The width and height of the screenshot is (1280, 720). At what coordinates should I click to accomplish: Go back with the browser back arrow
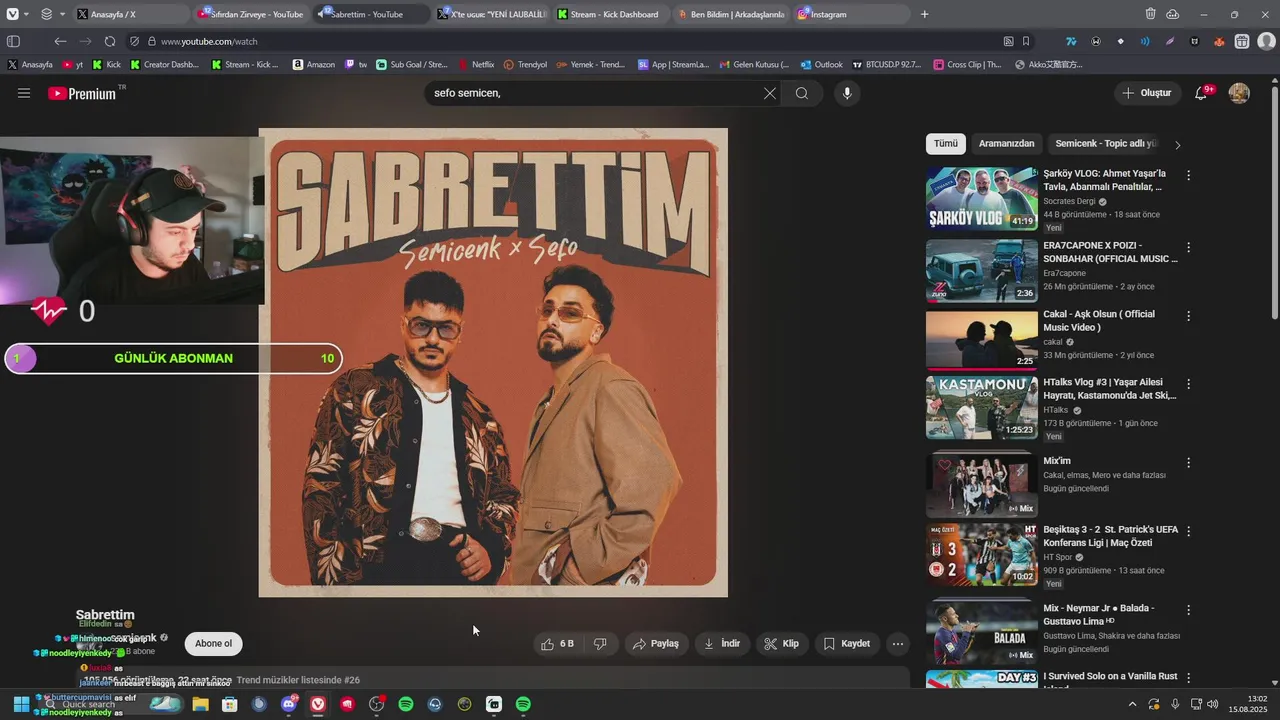pyautogui.click(x=60, y=42)
